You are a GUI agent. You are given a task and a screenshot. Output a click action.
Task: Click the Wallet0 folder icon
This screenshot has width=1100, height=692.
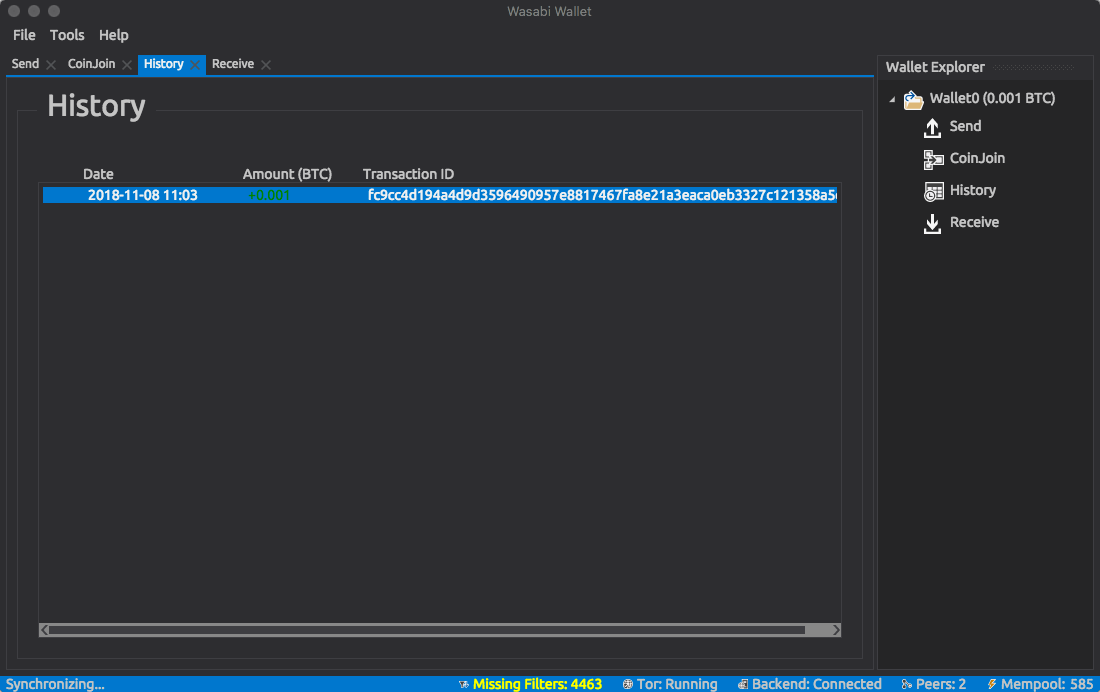click(913, 100)
